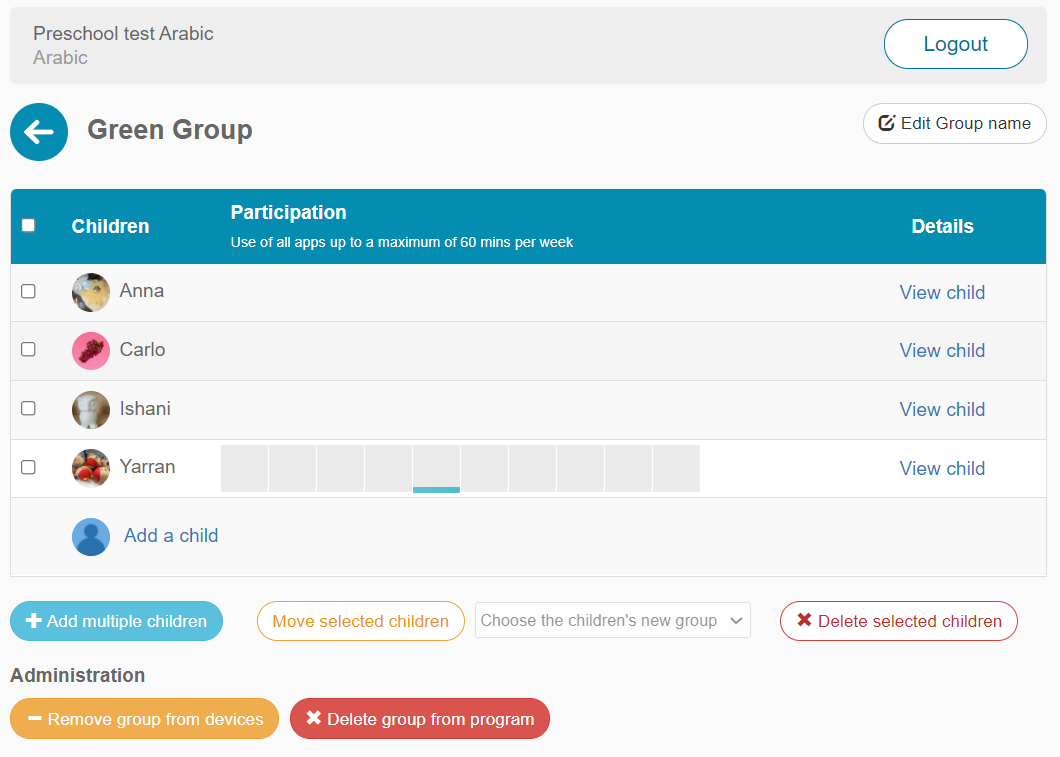Screen dimensions: 1060x757
Task: Click Ishani's statue avatar
Action: [x=90, y=409]
